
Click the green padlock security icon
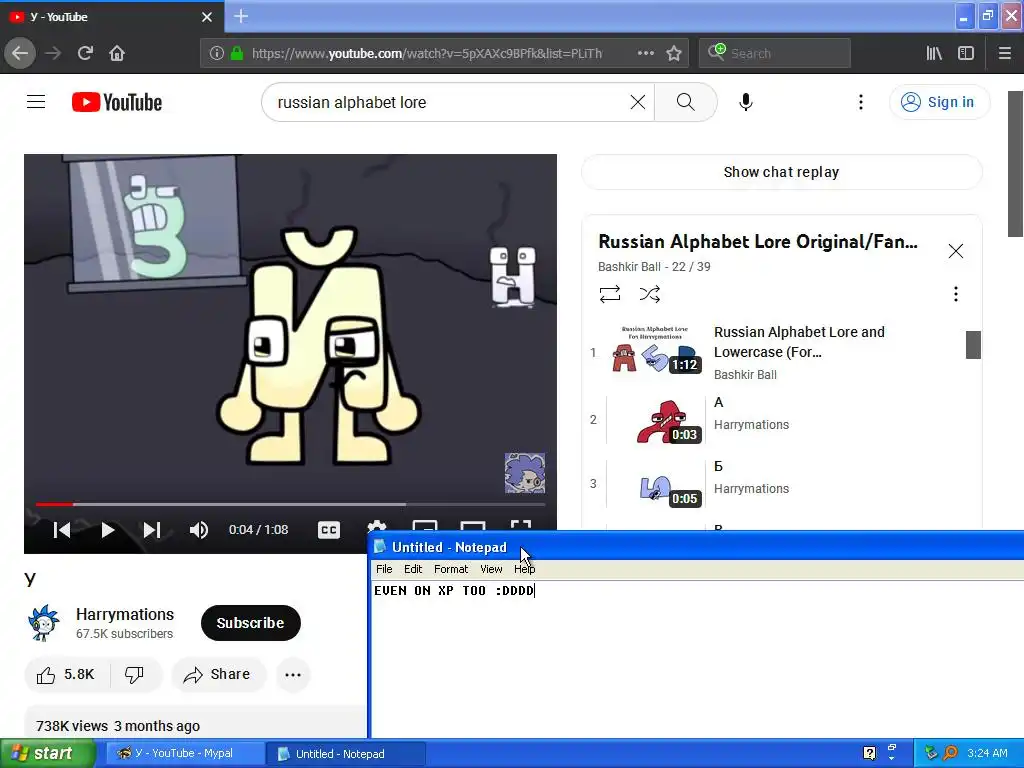coord(236,53)
